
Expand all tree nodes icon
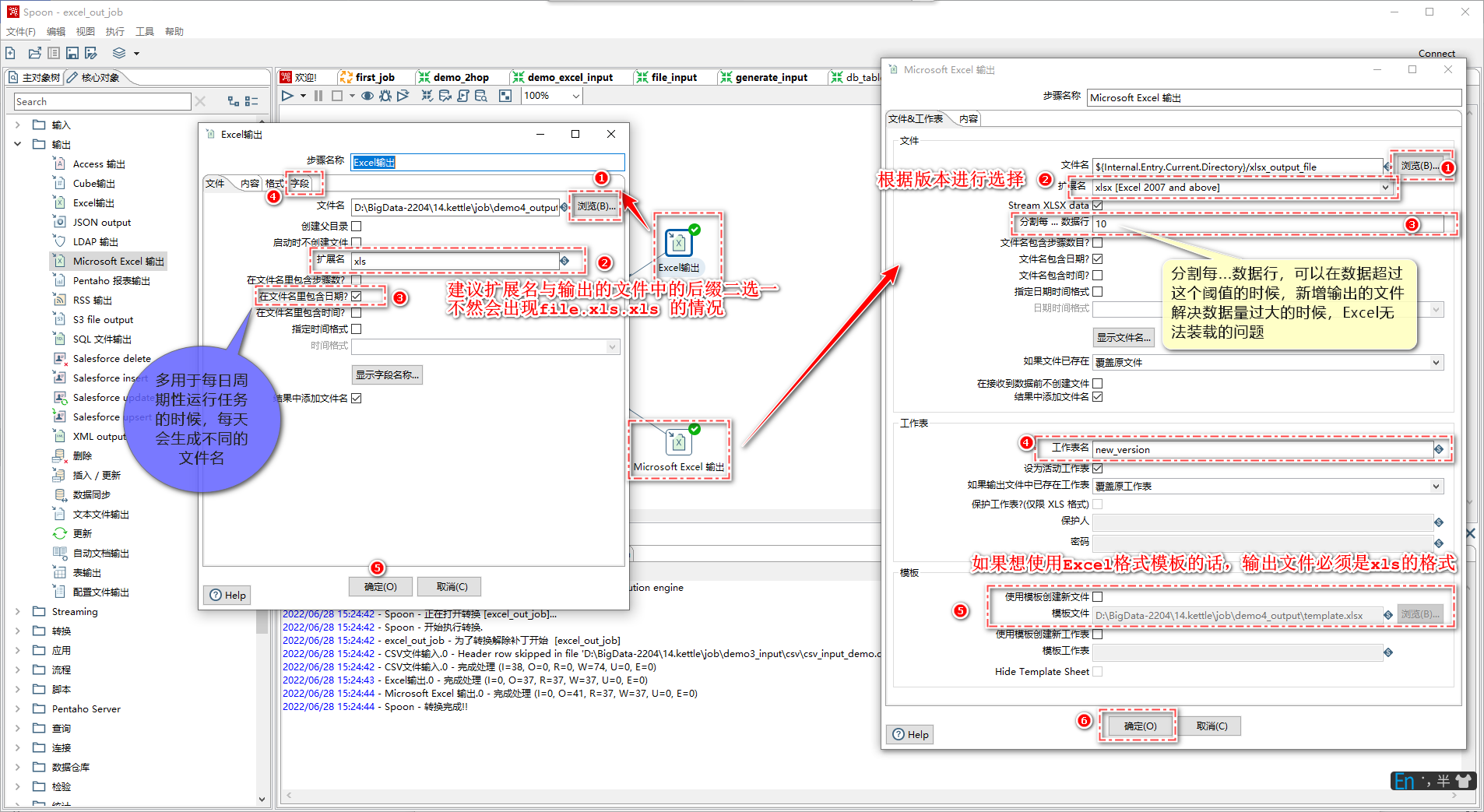[233, 101]
